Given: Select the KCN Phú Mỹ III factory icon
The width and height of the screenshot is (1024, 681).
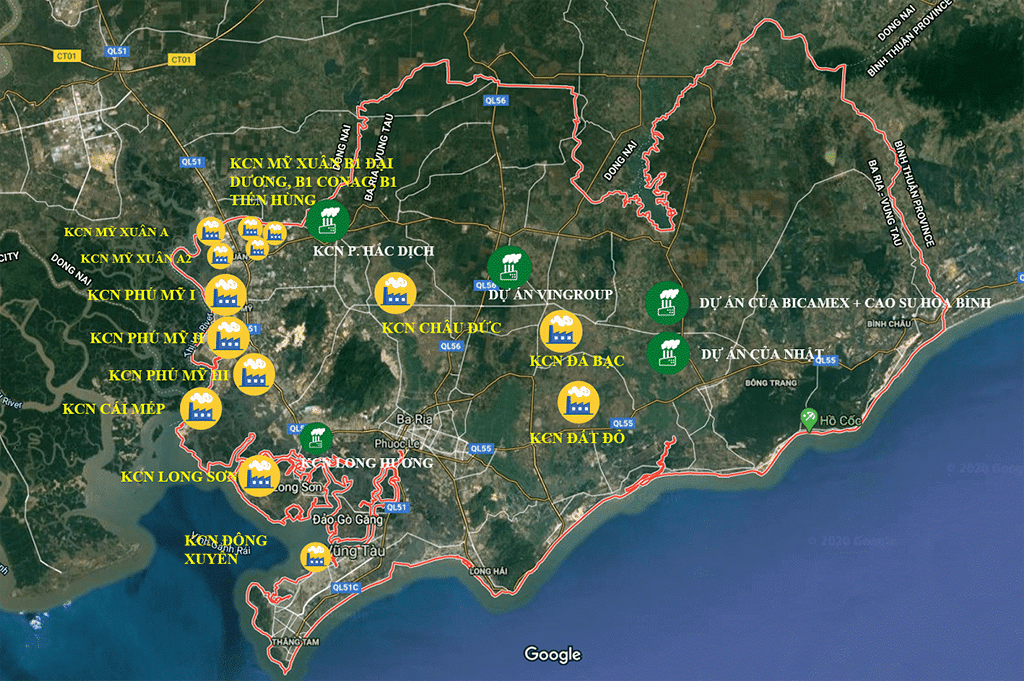Looking at the screenshot, I should (254, 374).
